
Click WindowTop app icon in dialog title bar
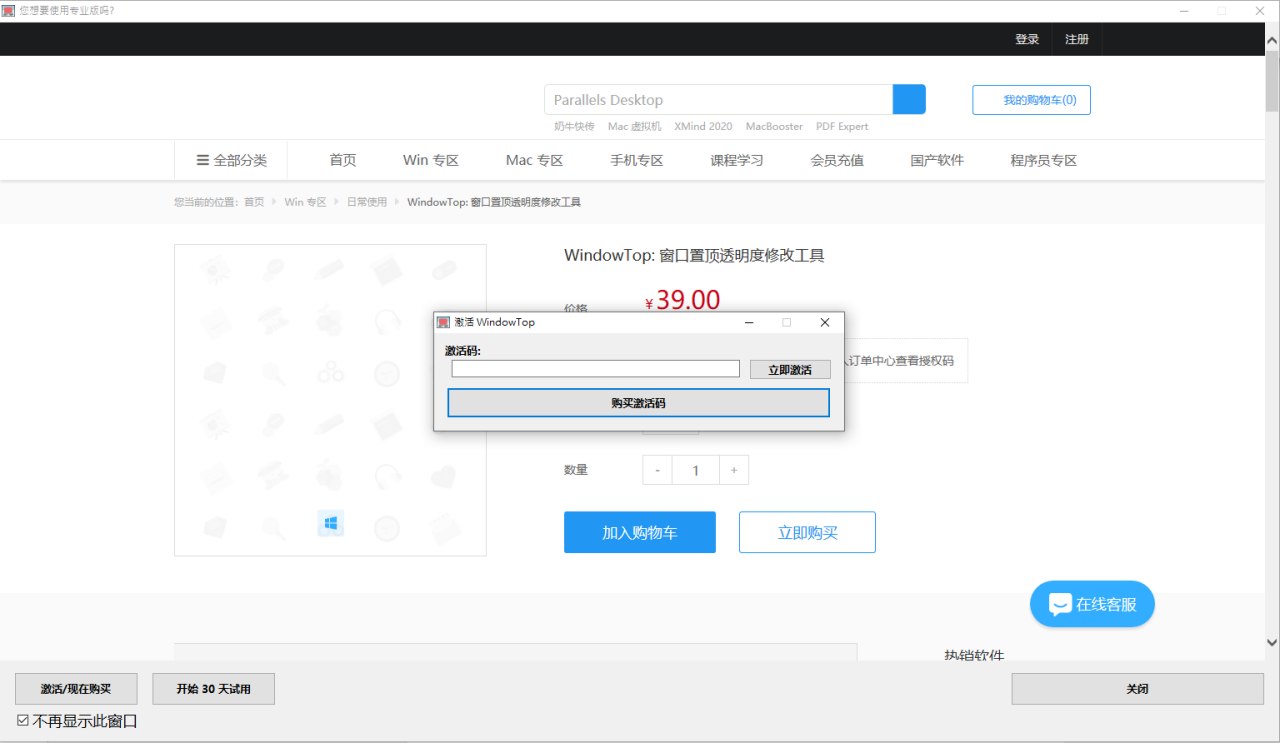pos(443,322)
